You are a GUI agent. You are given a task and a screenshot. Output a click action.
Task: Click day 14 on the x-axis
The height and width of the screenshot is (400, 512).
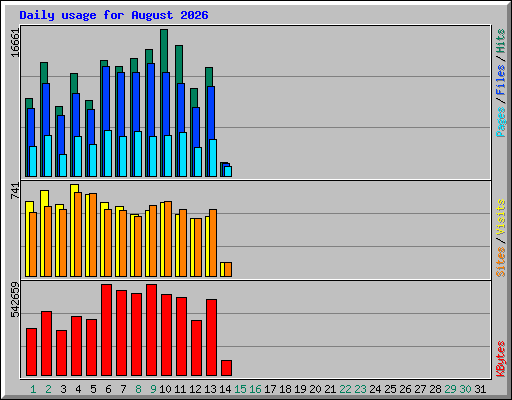[225, 389]
